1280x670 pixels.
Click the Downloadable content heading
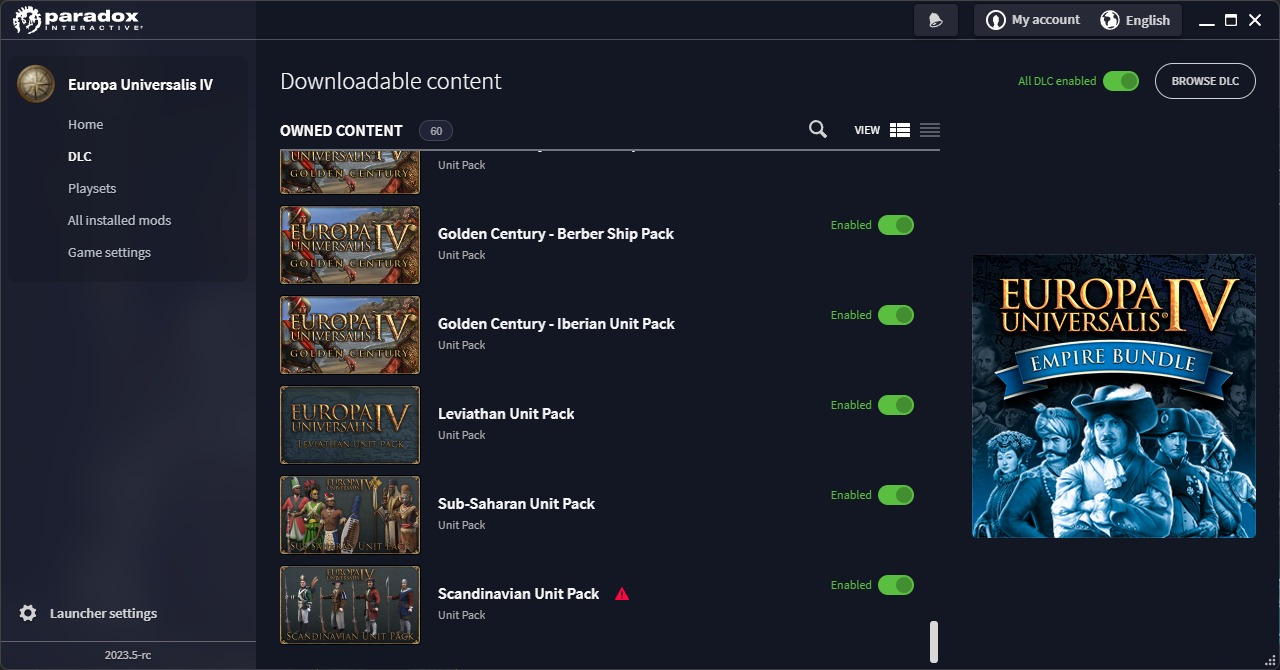[x=391, y=81]
